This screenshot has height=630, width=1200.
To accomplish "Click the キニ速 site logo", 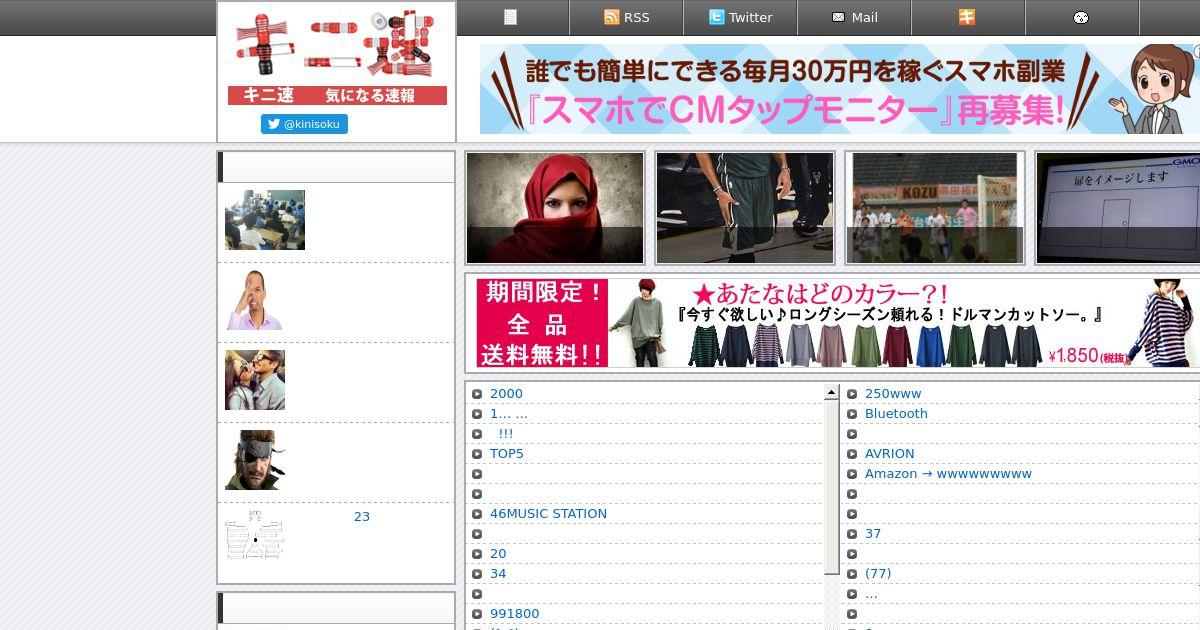I will 337,56.
